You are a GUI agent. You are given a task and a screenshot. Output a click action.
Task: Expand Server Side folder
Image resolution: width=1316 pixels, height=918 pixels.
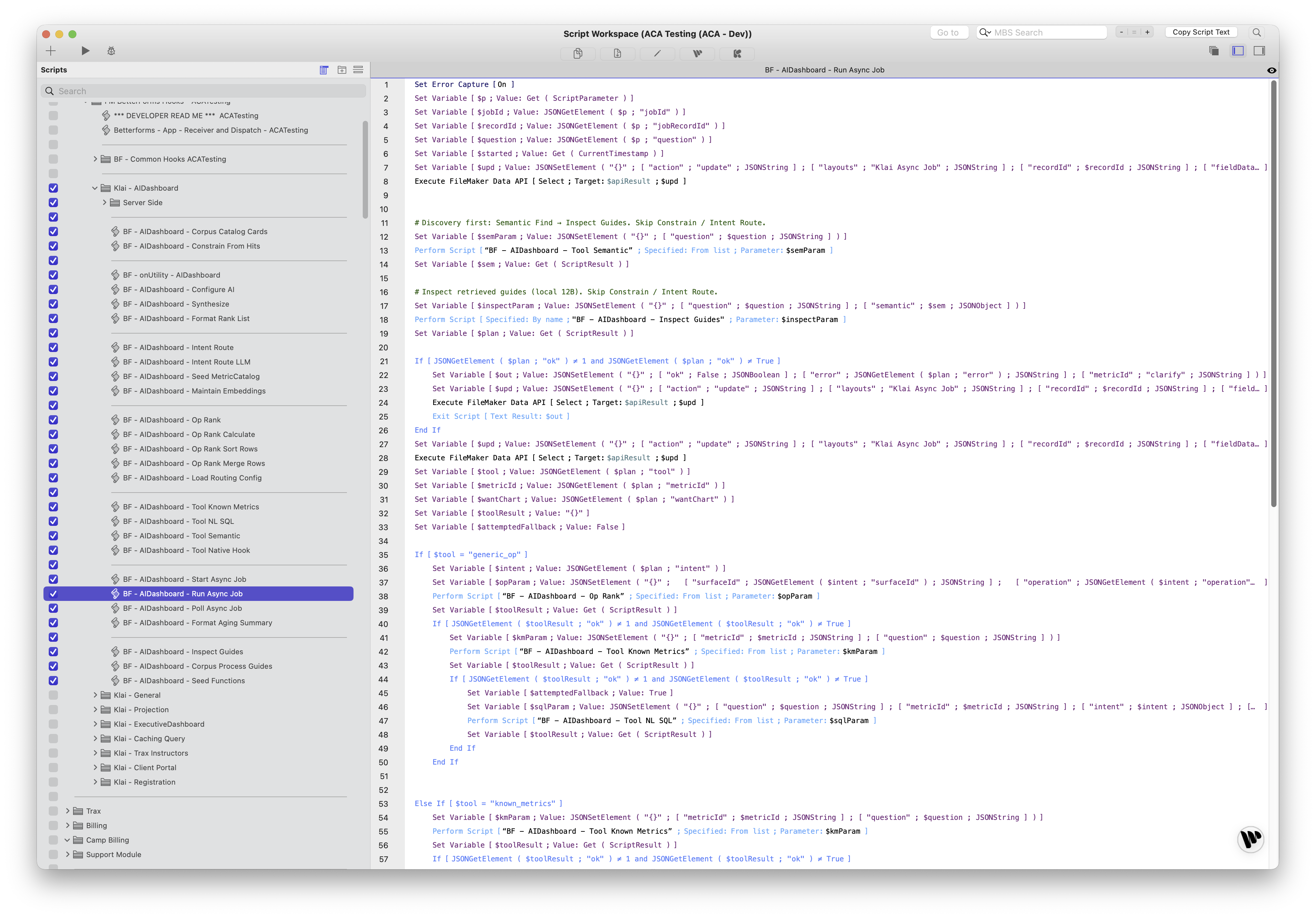coord(104,202)
